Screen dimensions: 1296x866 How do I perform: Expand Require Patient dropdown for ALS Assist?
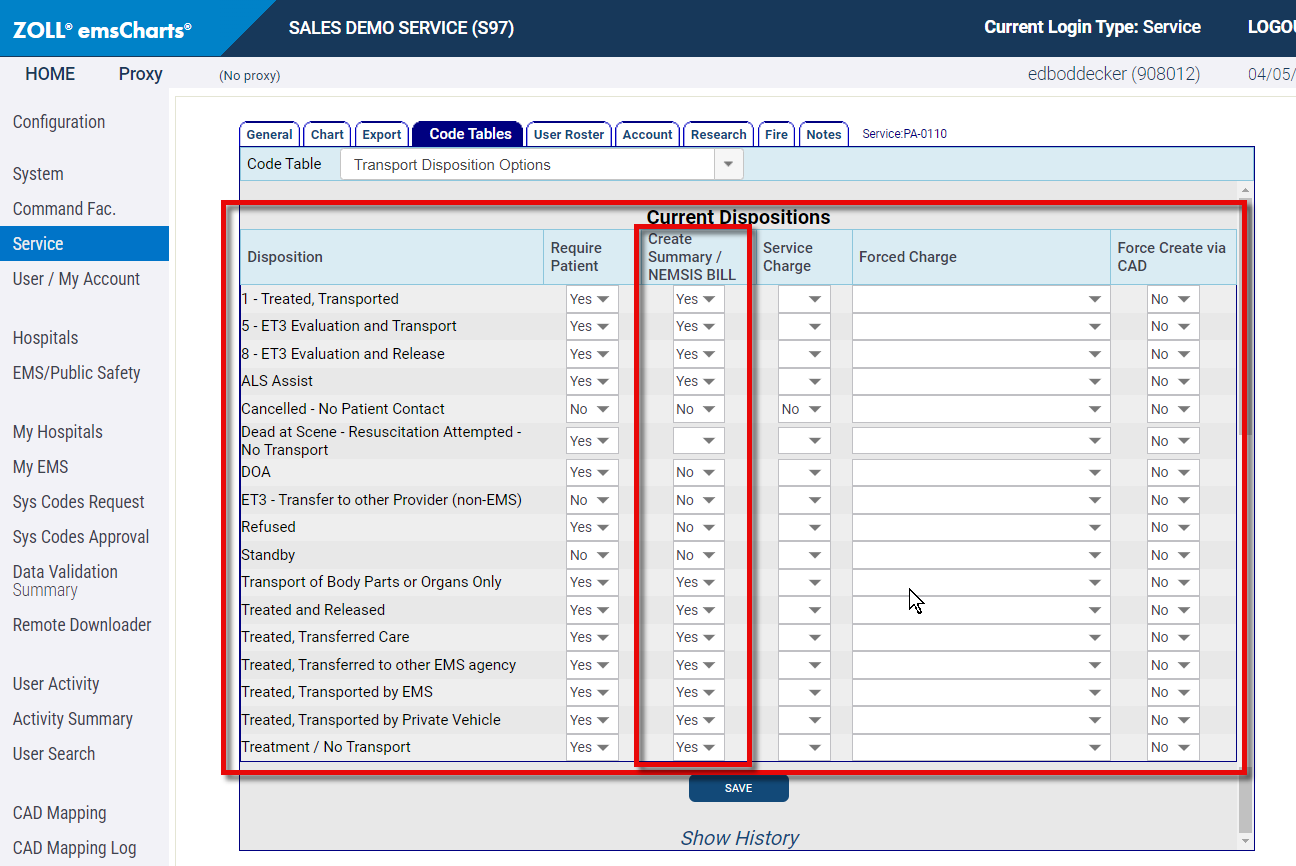point(591,381)
